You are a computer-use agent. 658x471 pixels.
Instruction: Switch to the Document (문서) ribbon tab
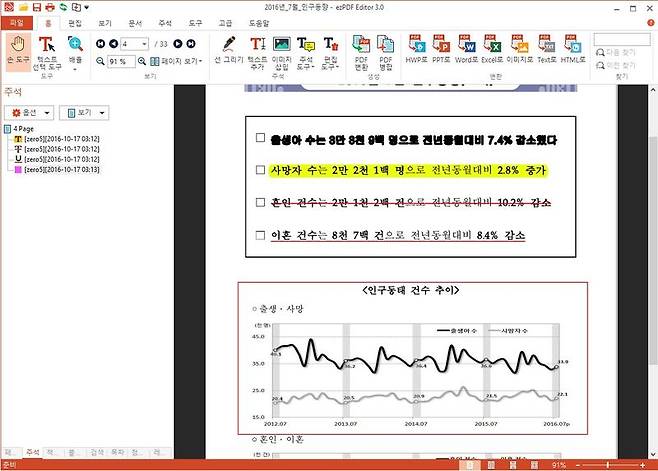tap(135, 23)
